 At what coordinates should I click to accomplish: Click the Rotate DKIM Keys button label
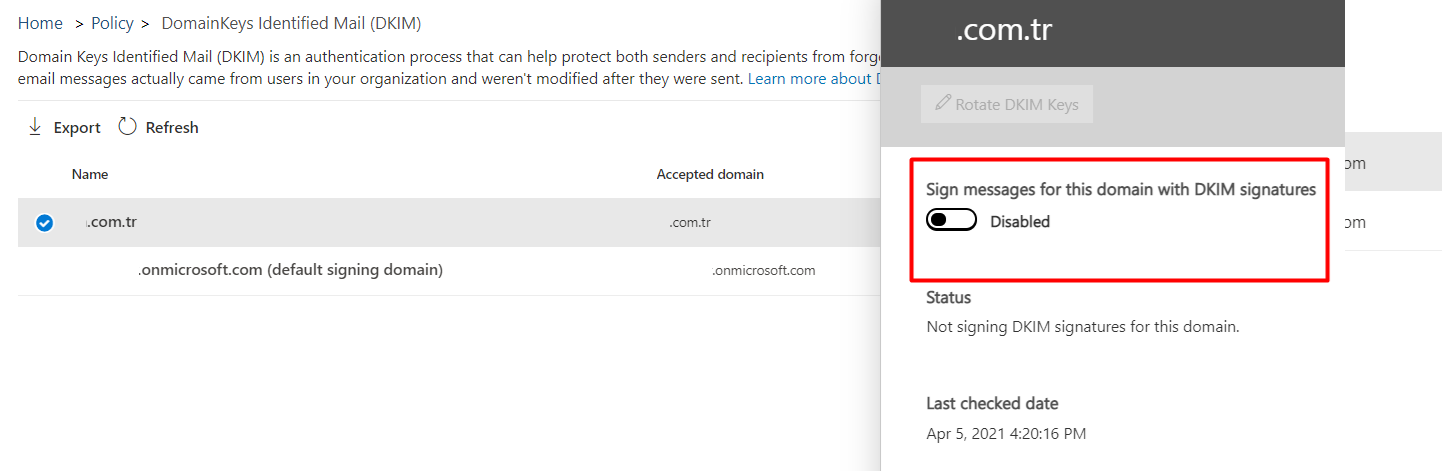[1016, 104]
